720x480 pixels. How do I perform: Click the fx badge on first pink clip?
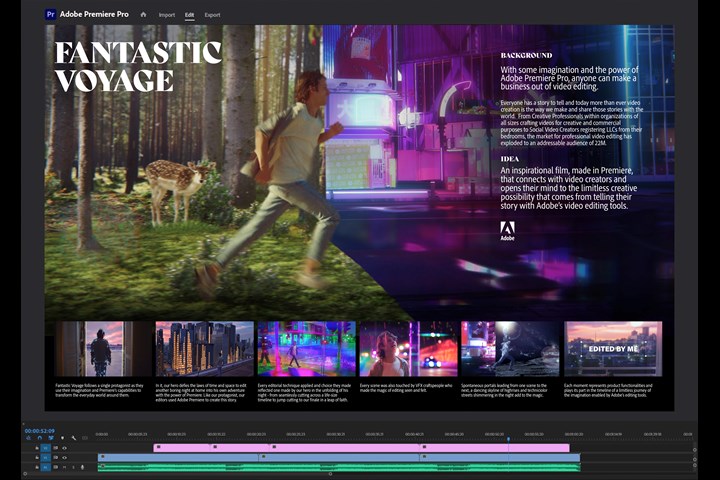coord(158,446)
